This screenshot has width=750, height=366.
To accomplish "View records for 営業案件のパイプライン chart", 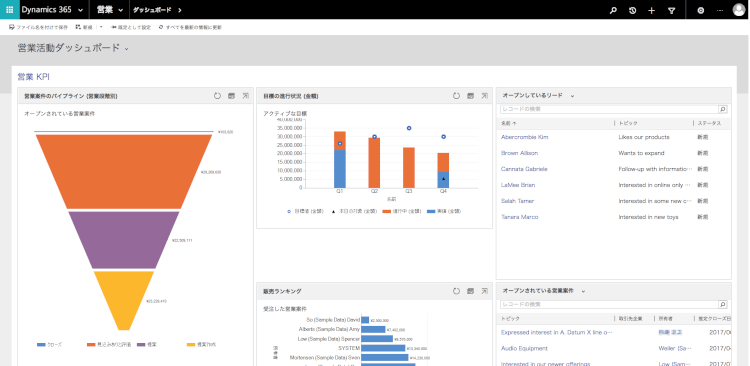I will tap(232, 96).
